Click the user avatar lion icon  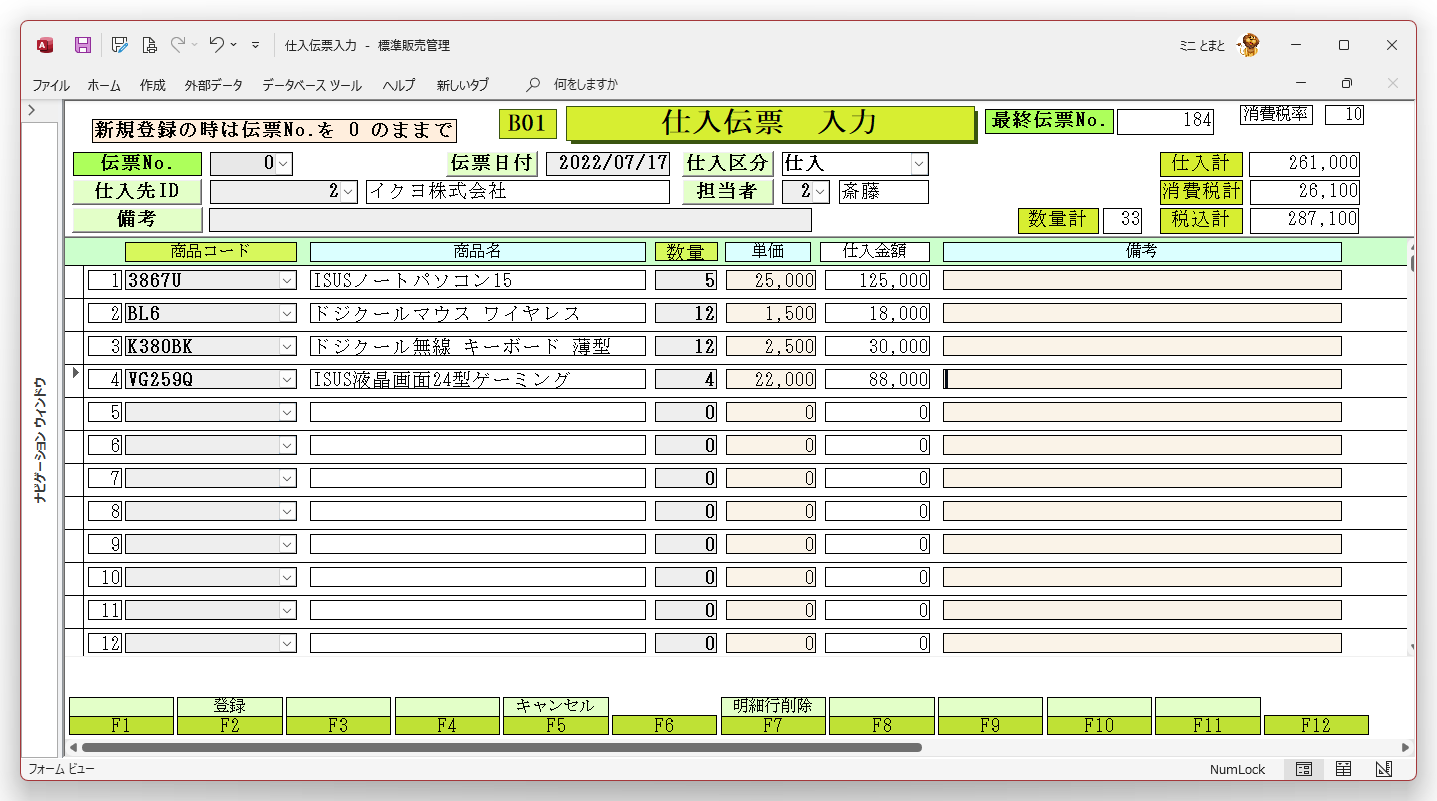(x=1249, y=45)
